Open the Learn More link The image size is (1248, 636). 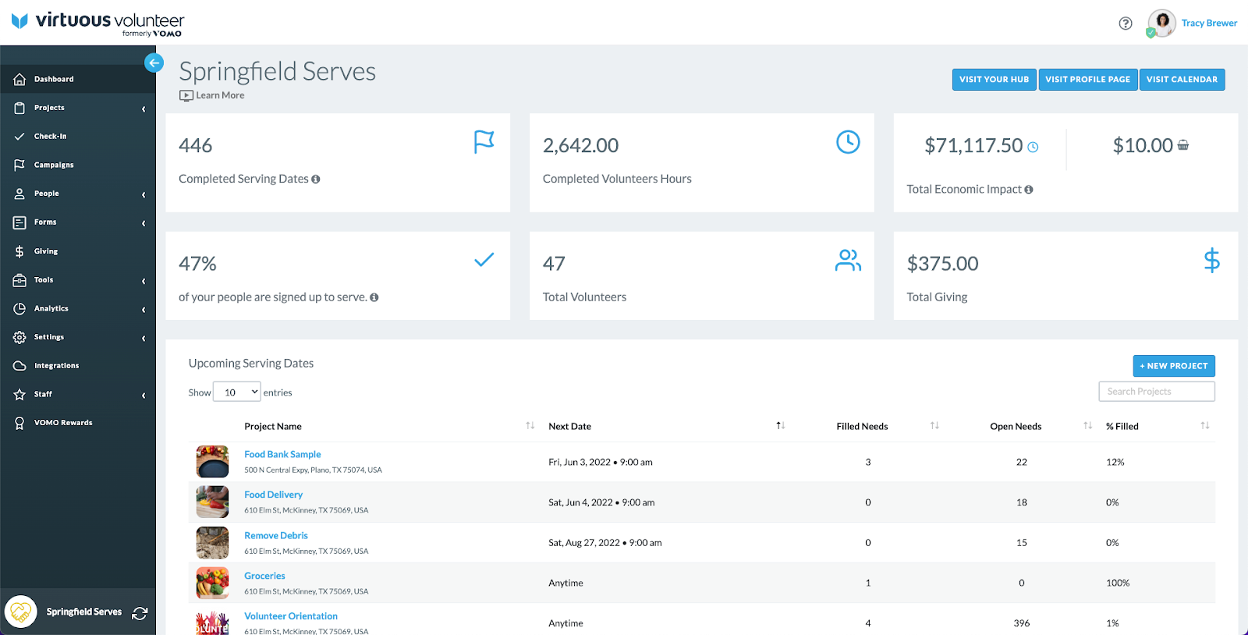(220, 96)
